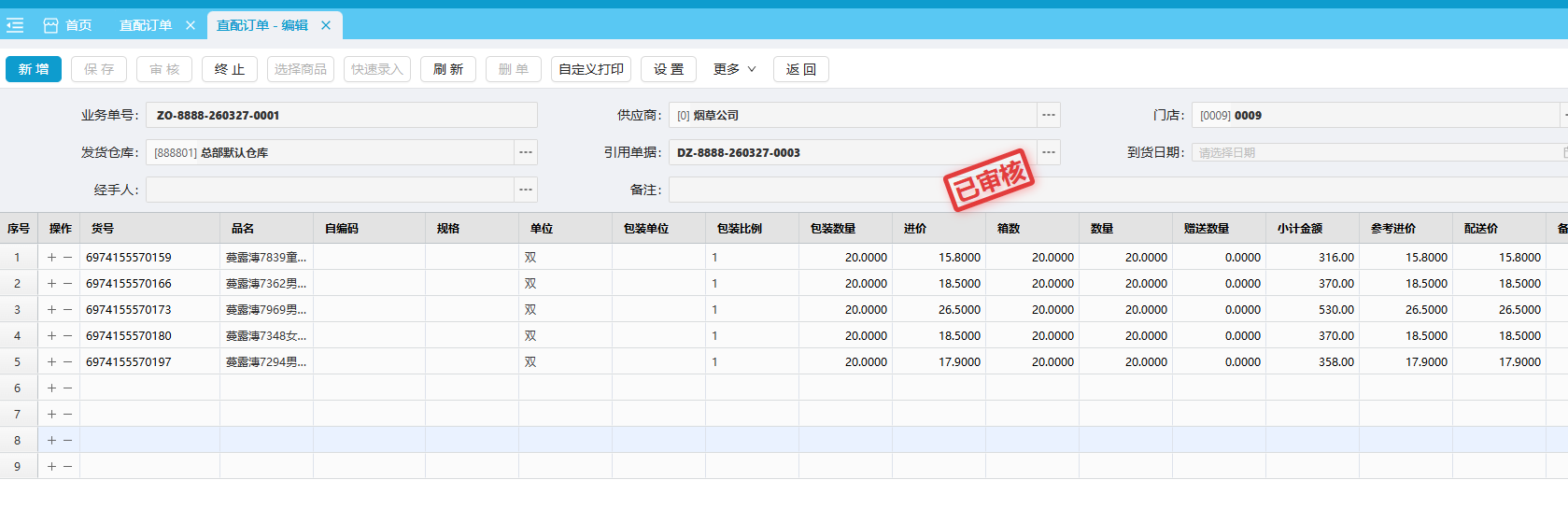This screenshot has height=508, width=1568.
Task: Remove row 3 using the minus icon
Action: [67, 309]
